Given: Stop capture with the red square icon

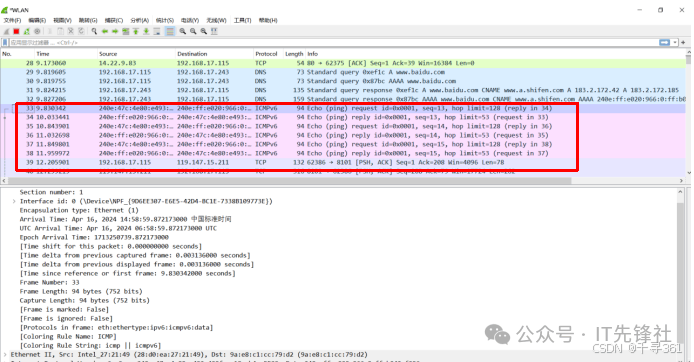Looking at the screenshot, I should [16, 31].
